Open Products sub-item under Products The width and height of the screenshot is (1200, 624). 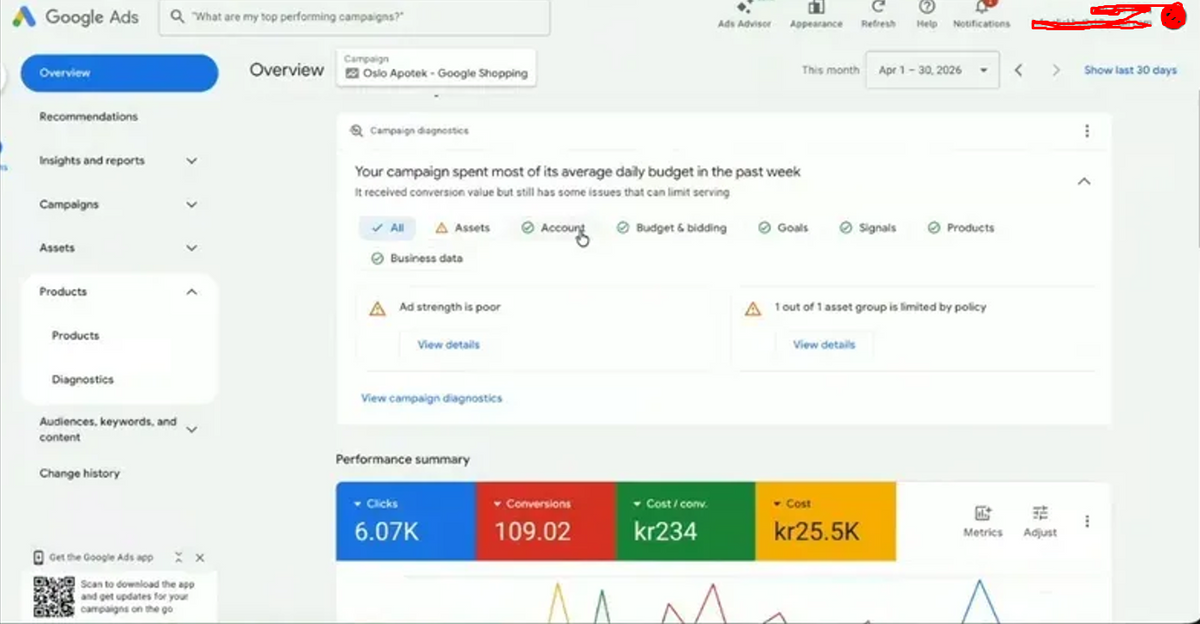pyautogui.click(x=76, y=336)
